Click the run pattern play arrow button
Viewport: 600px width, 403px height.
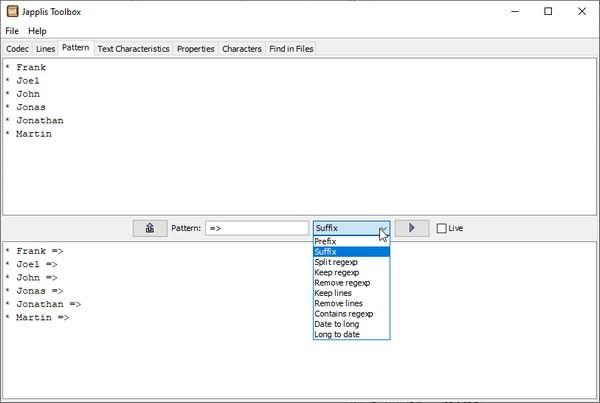[x=412, y=228]
